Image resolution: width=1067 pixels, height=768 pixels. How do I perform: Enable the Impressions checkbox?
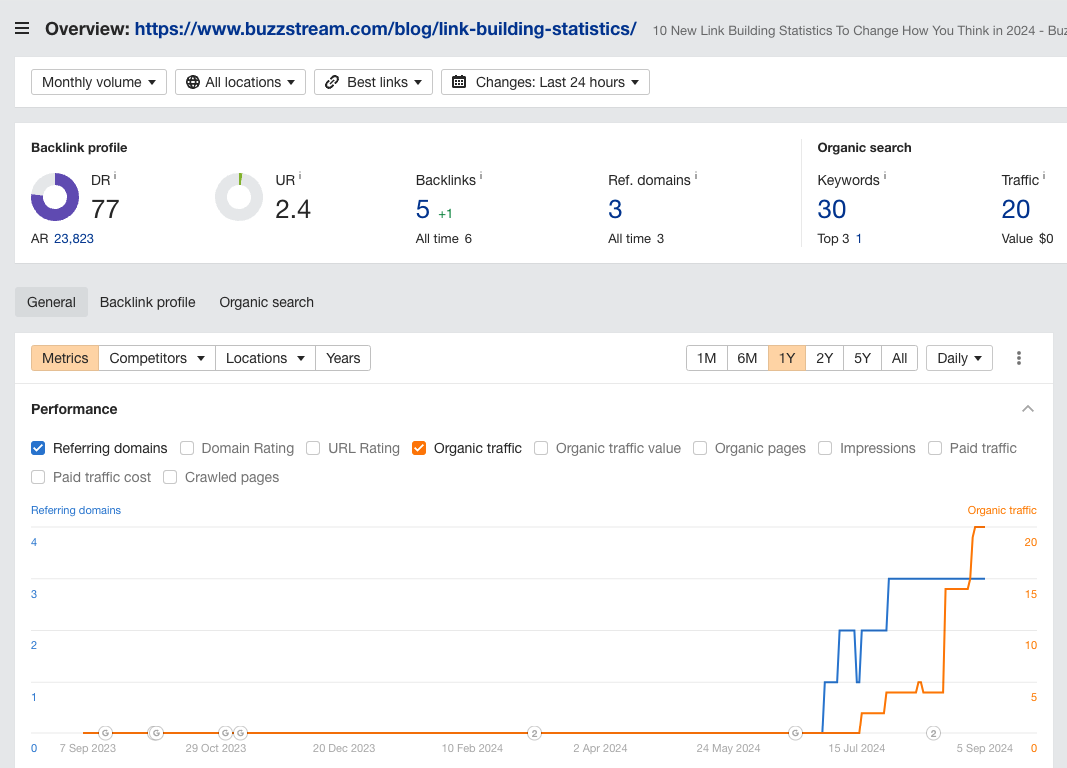pos(825,448)
